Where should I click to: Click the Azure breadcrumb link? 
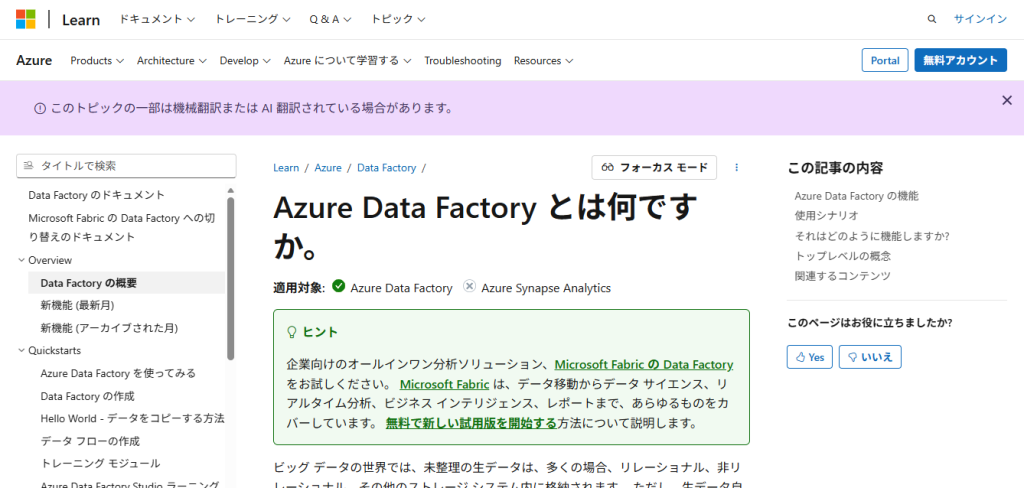pos(328,168)
